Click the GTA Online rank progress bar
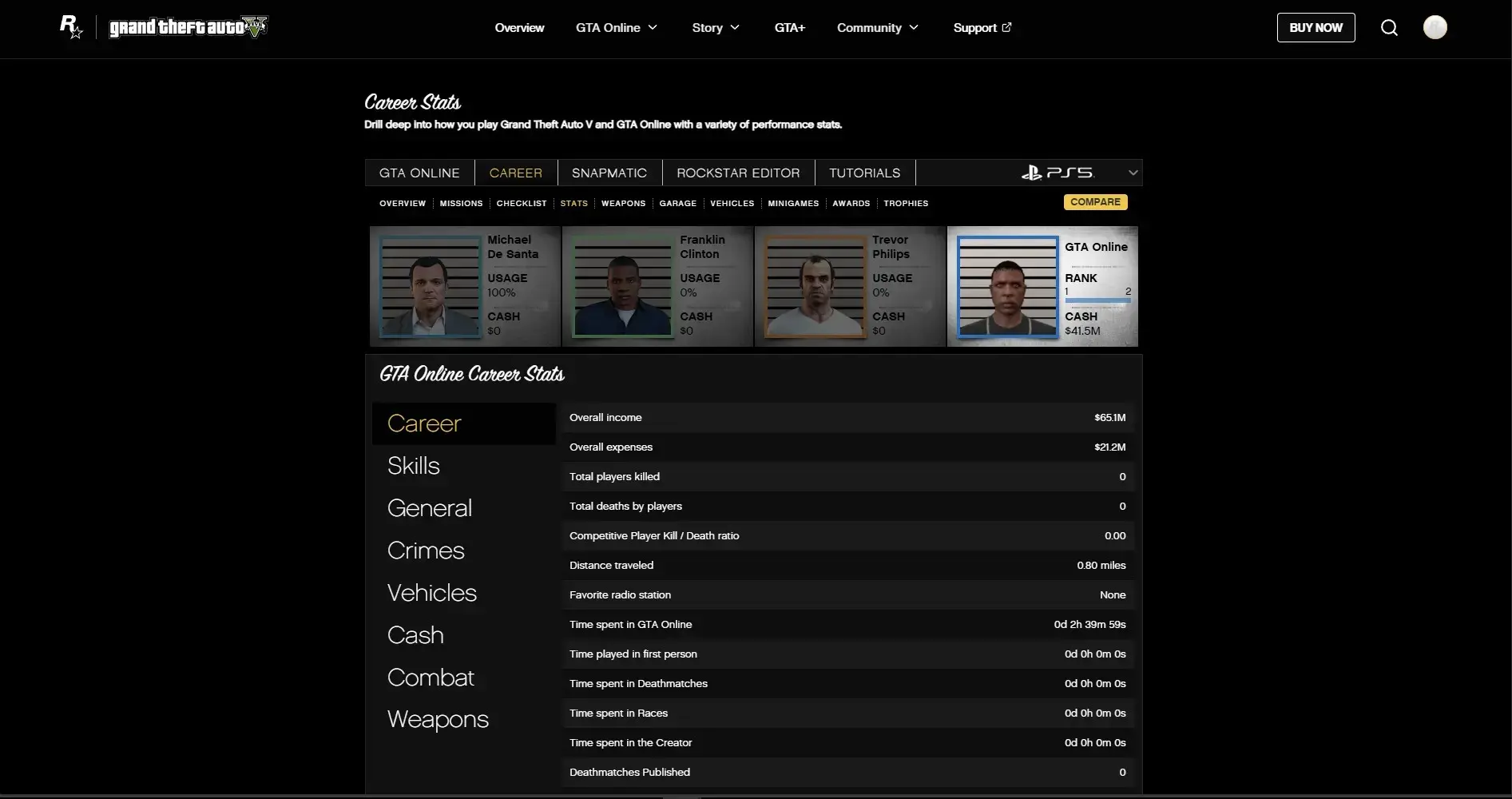The image size is (1512, 799). click(x=1097, y=300)
